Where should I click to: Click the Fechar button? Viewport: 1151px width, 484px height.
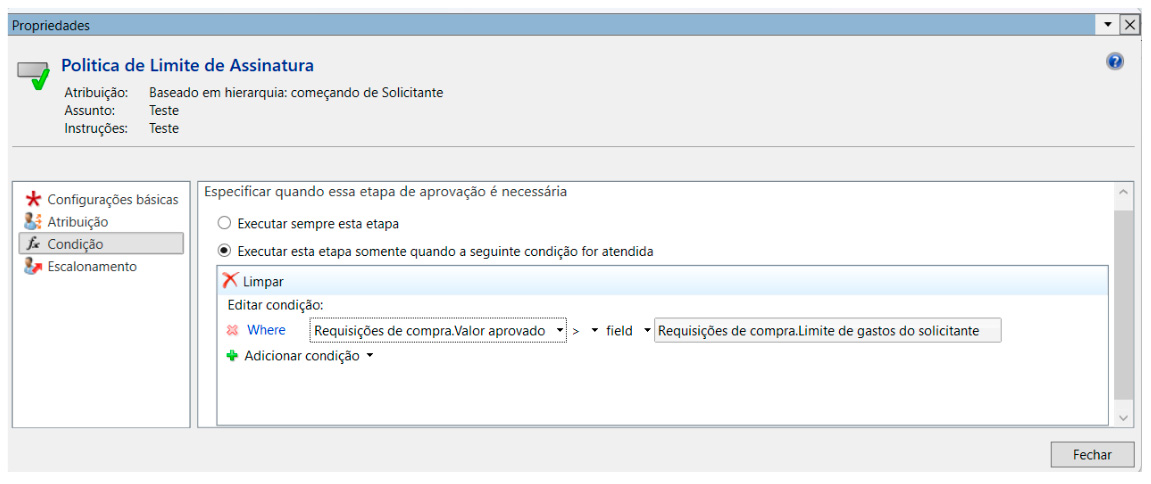[x=1092, y=454]
